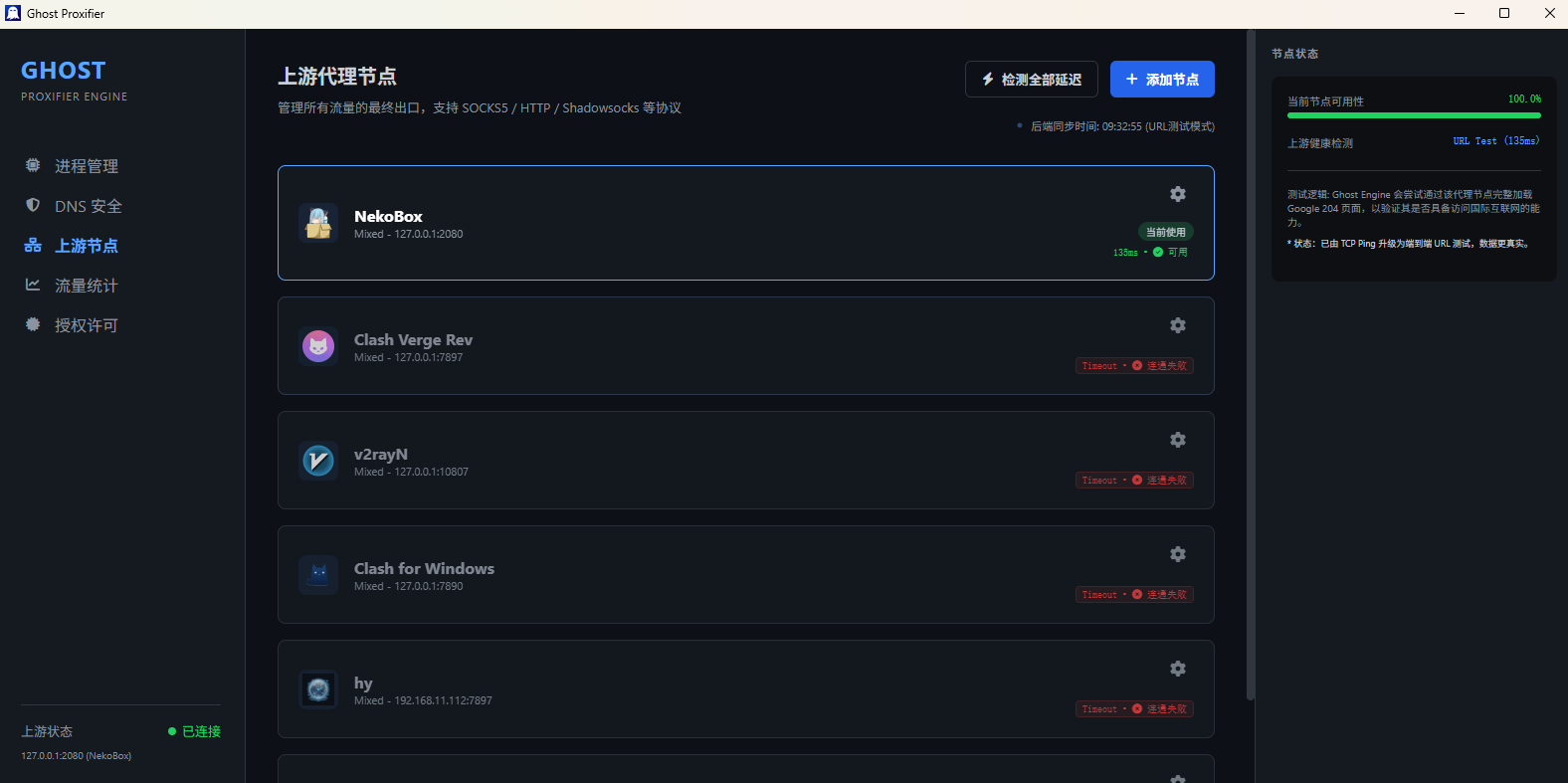Click Timeout badge on v2rayN
The height and width of the screenshot is (783, 1568).
click(x=1134, y=481)
